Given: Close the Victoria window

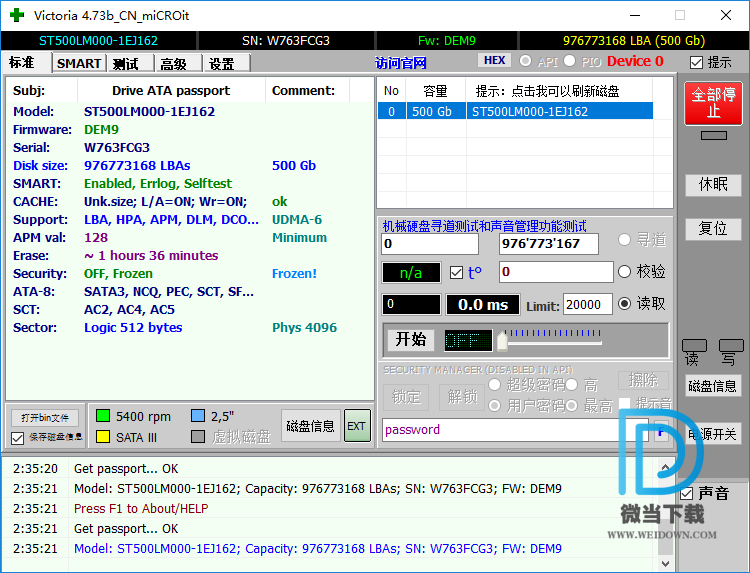Looking at the screenshot, I should [x=726, y=15].
